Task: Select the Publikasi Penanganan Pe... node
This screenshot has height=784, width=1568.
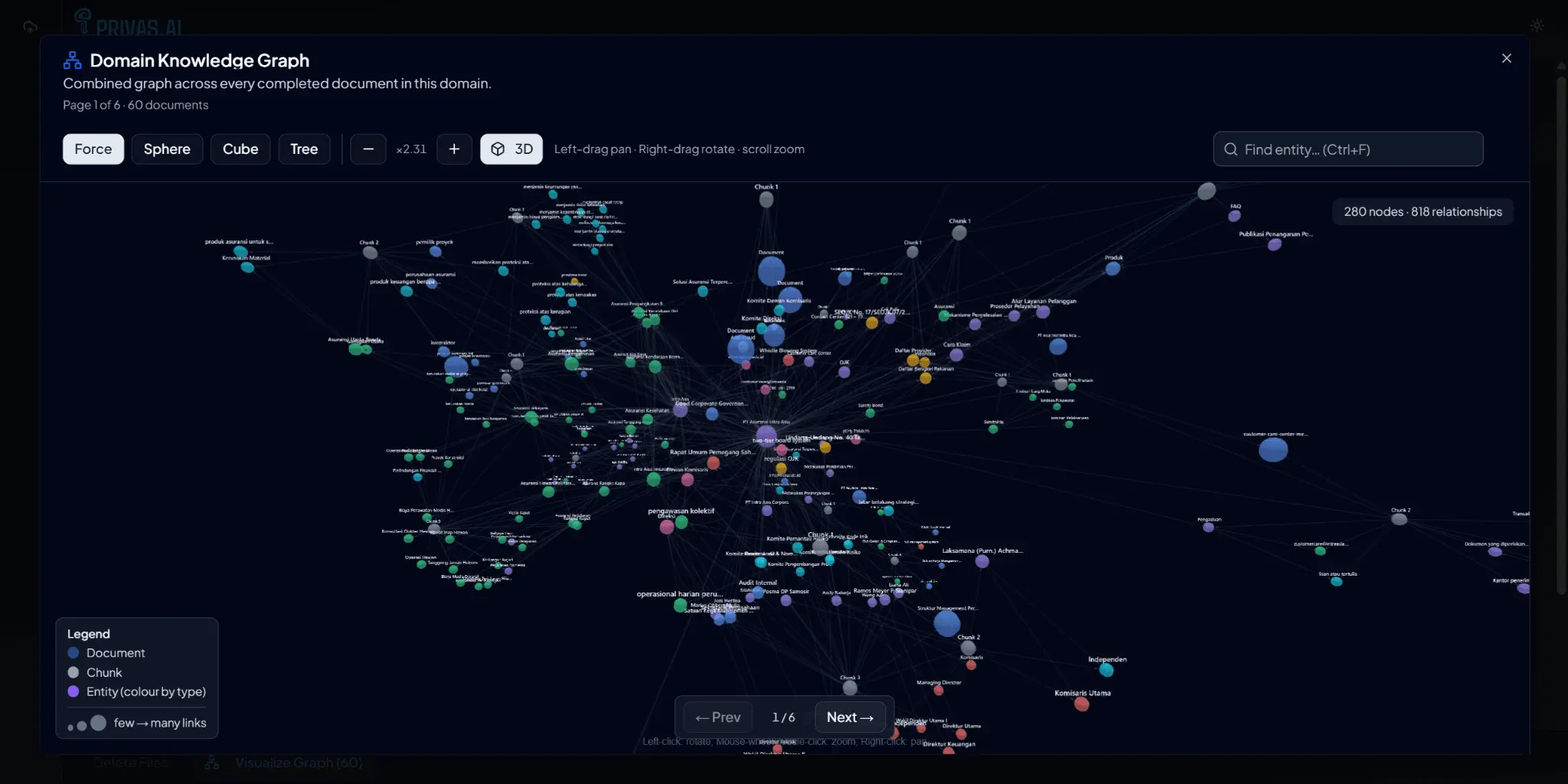Action: 1275,244
